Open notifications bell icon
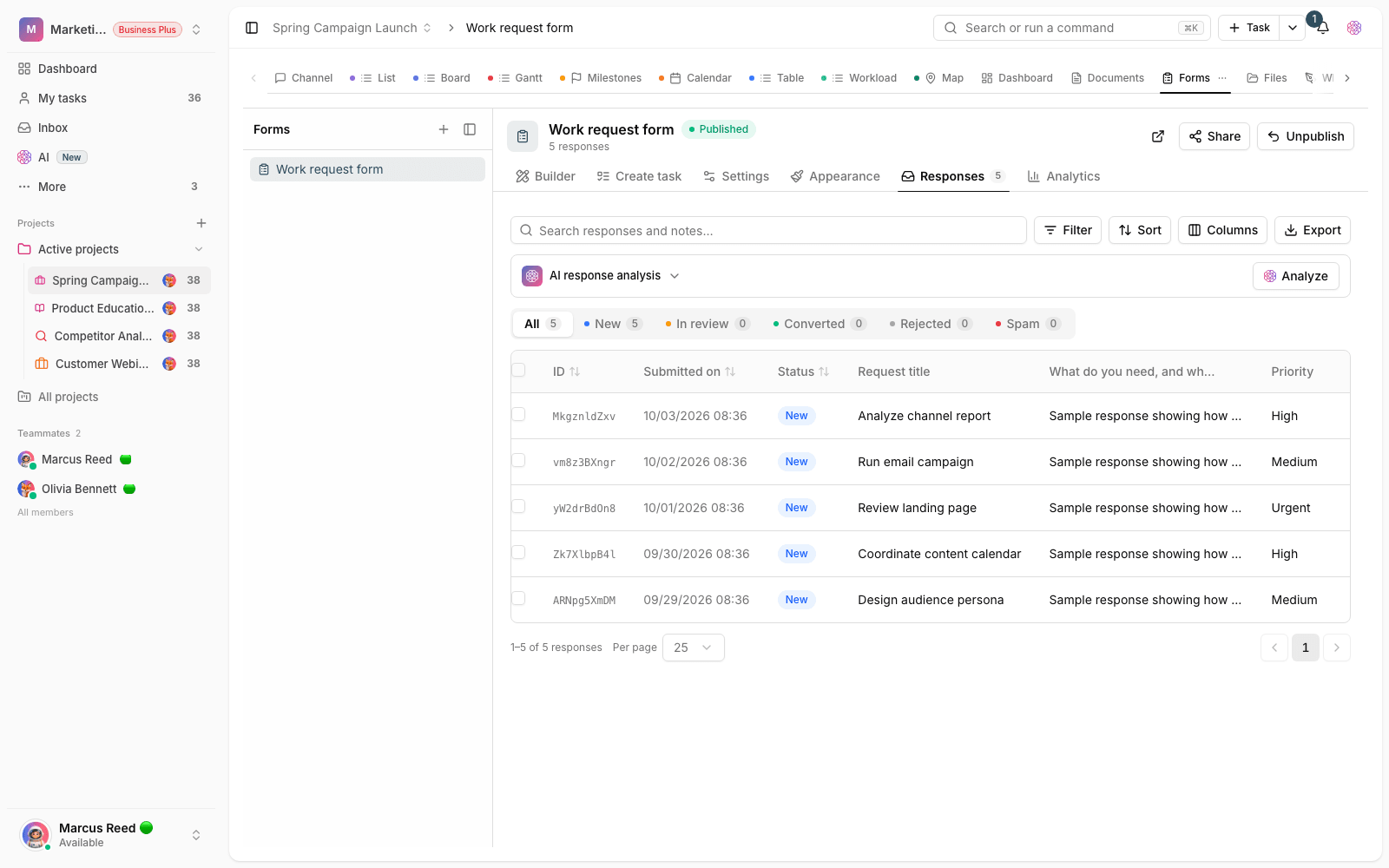Viewport: 1389px width, 868px height. (1323, 28)
